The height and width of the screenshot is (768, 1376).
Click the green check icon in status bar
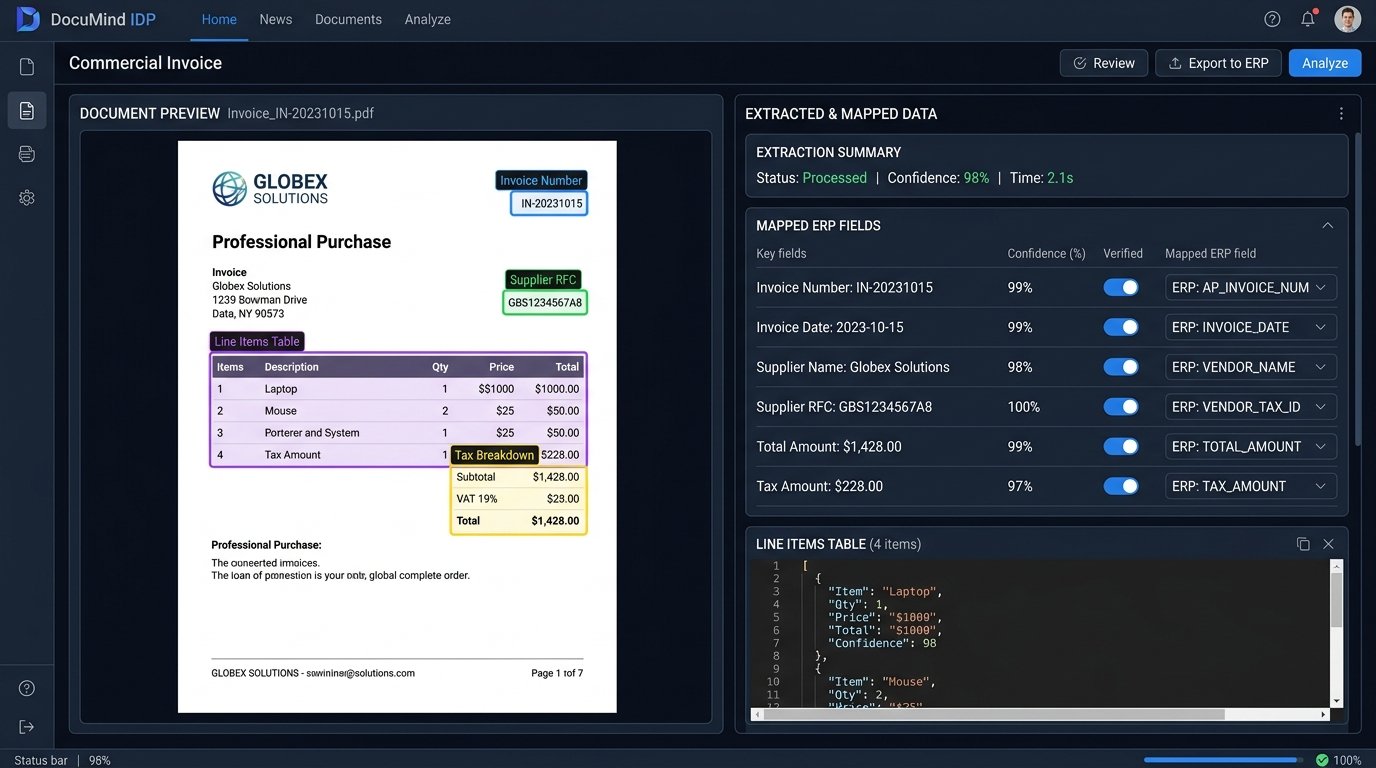coord(1322,760)
